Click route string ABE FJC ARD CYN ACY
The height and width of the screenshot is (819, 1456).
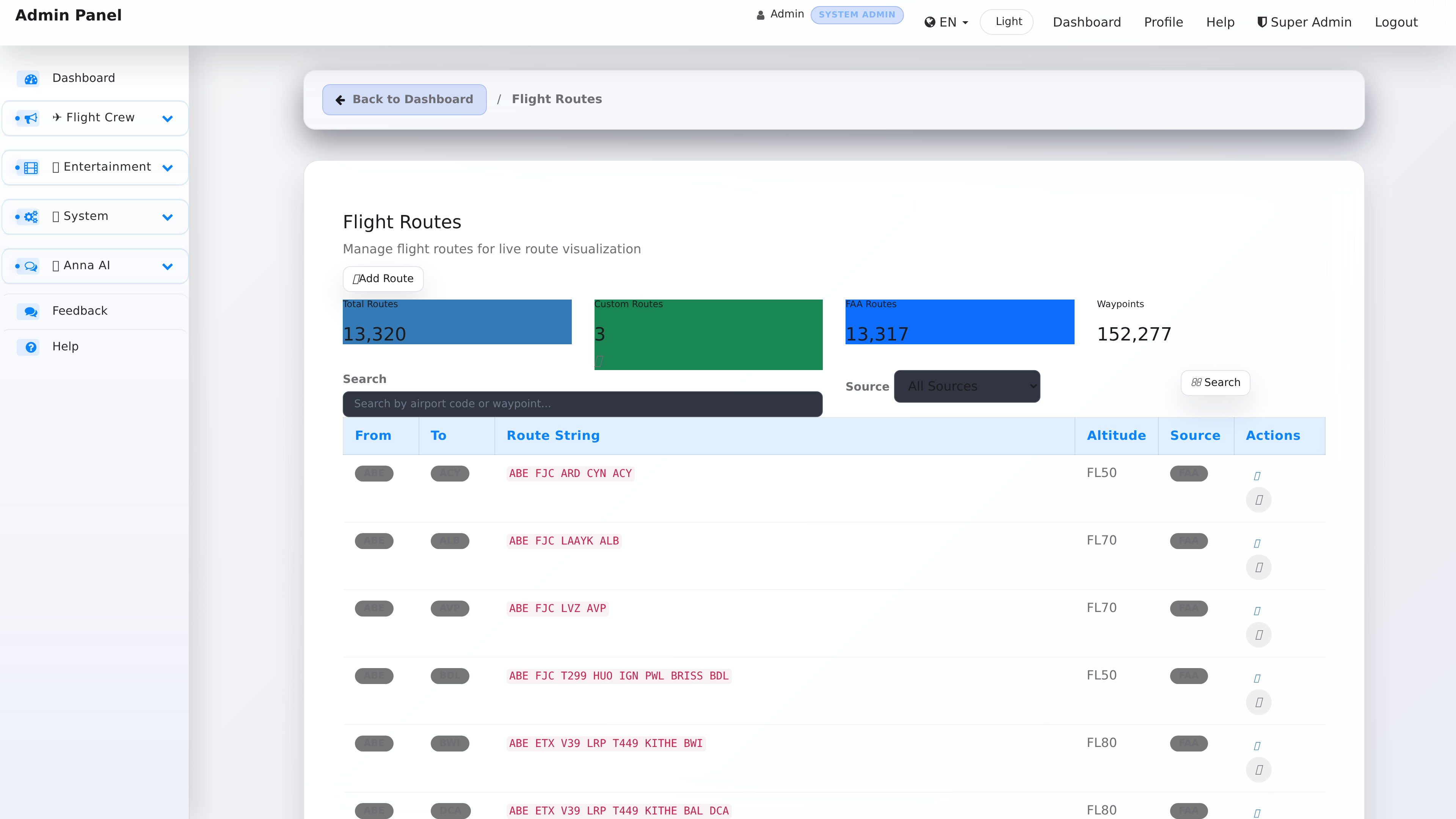570,473
